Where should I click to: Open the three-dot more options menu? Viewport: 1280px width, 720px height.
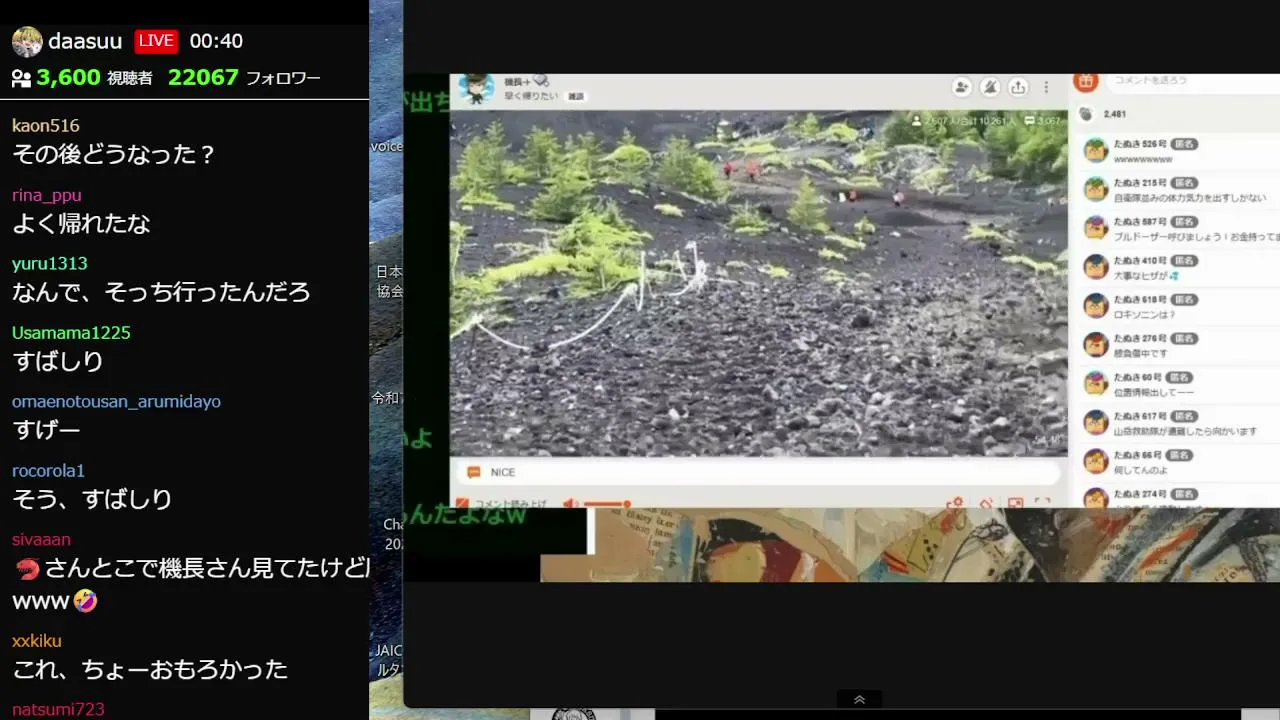1047,87
